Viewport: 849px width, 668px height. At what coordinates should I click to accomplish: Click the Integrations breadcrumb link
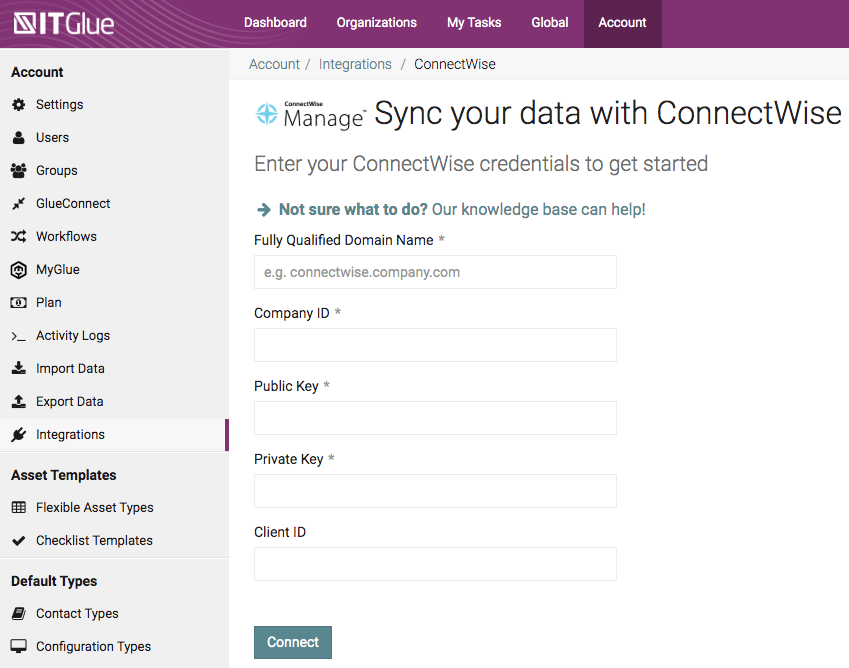[x=355, y=64]
